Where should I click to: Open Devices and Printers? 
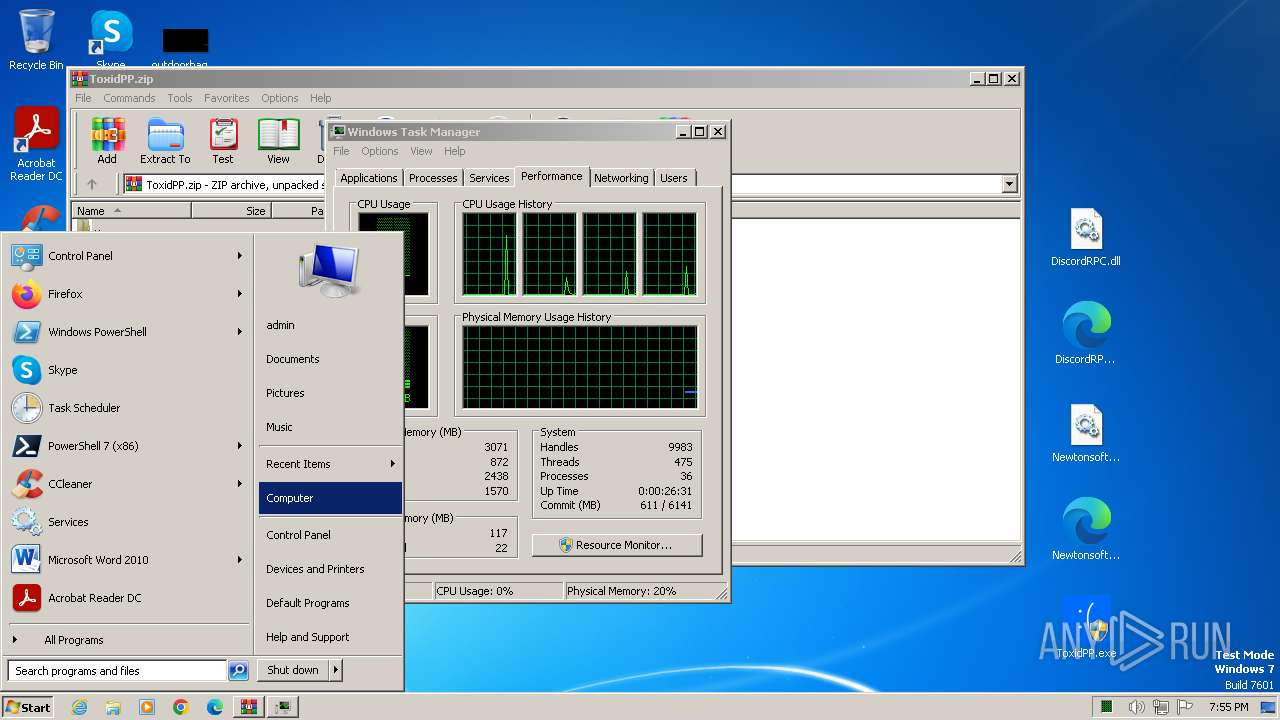point(330,569)
